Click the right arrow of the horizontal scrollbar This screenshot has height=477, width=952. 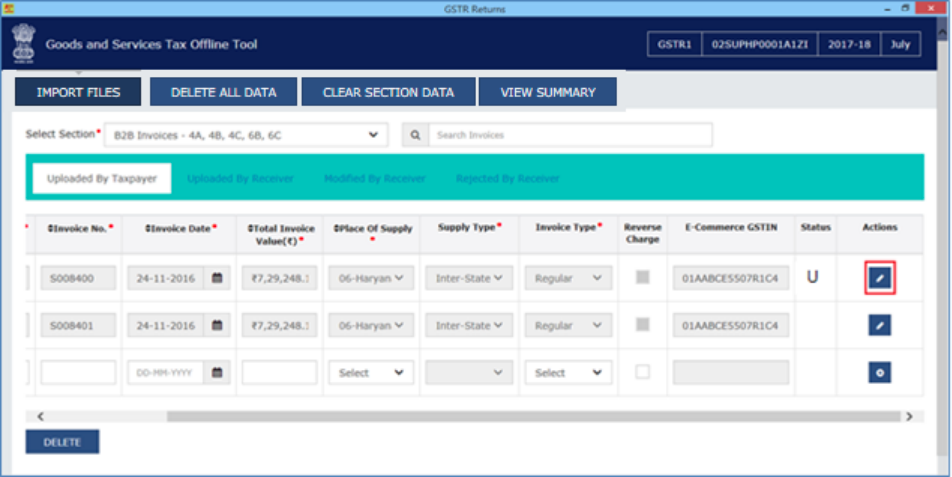click(909, 416)
